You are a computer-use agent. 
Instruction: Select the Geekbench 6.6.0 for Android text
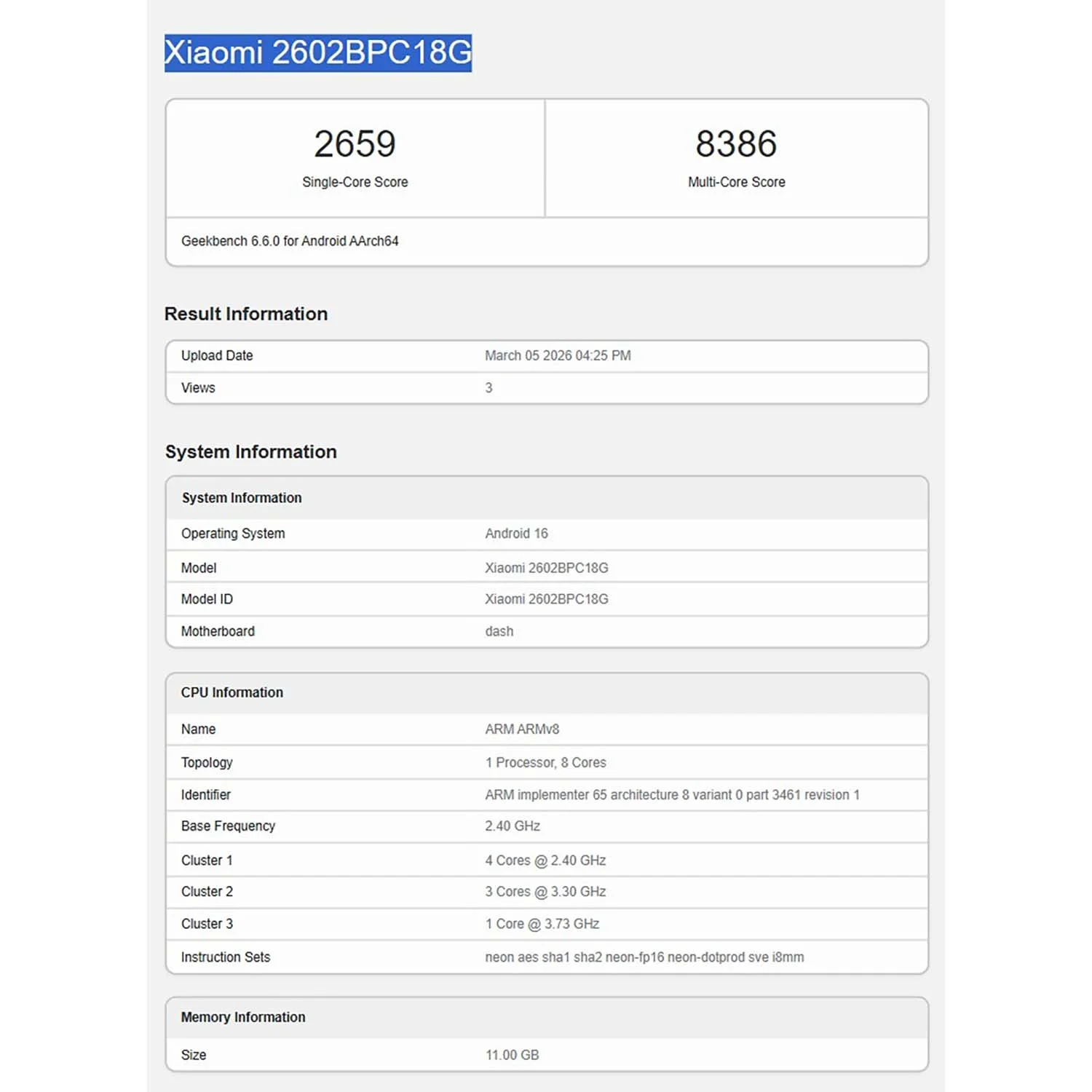[290, 241]
